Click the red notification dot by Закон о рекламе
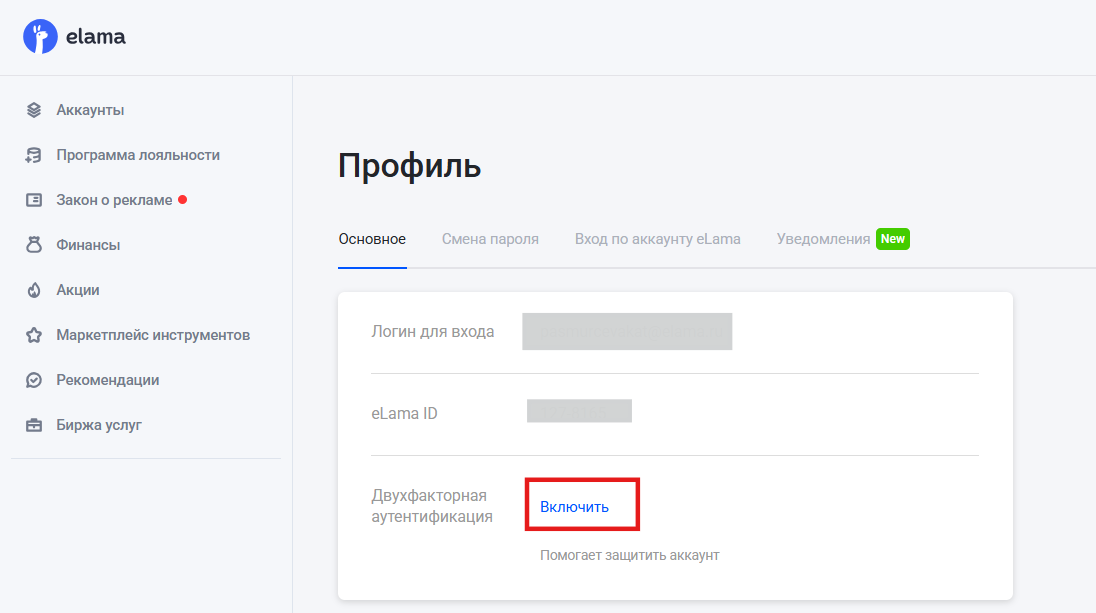 pyautogui.click(x=183, y=199)
